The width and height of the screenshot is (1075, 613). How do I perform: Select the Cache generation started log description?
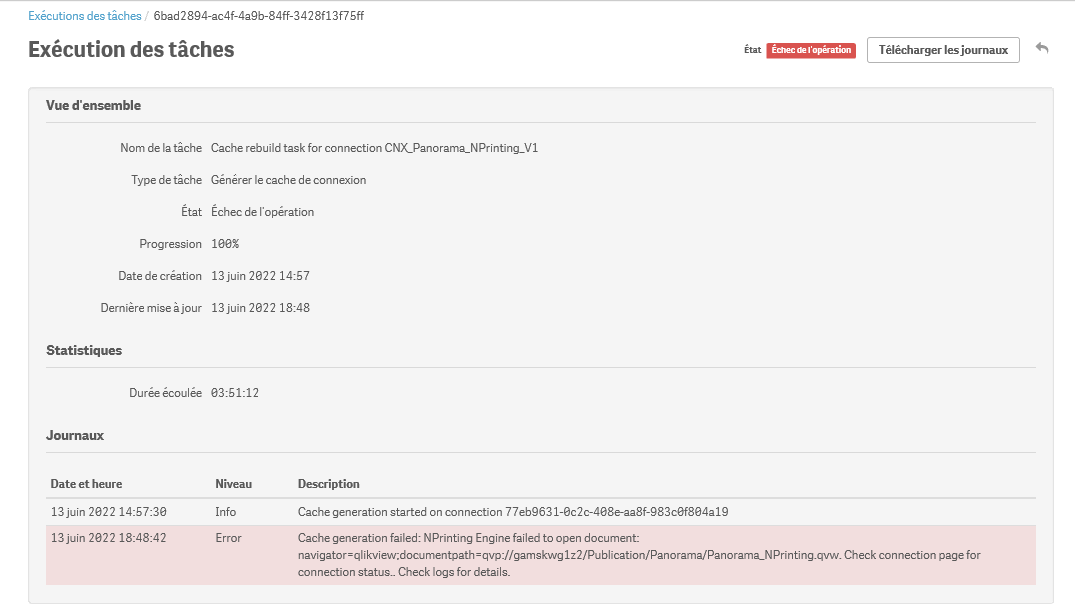pyautogui.click(x=513, y=512)
